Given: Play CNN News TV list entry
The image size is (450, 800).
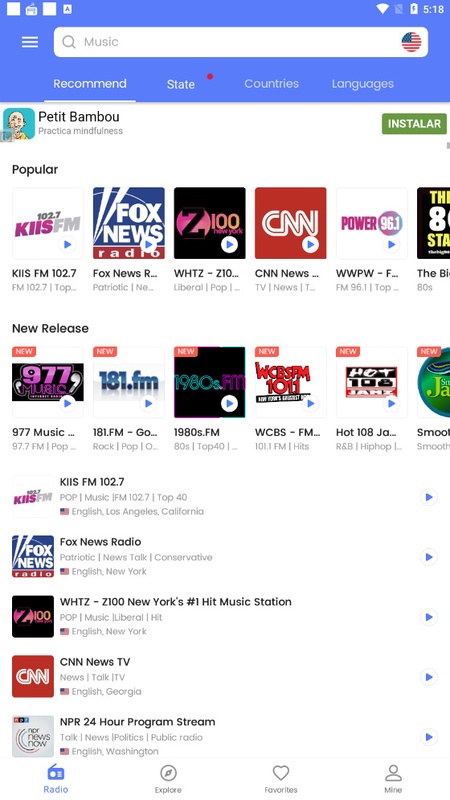Looking at the screenshot, I should pyautogui.click(x=429, y=677).
